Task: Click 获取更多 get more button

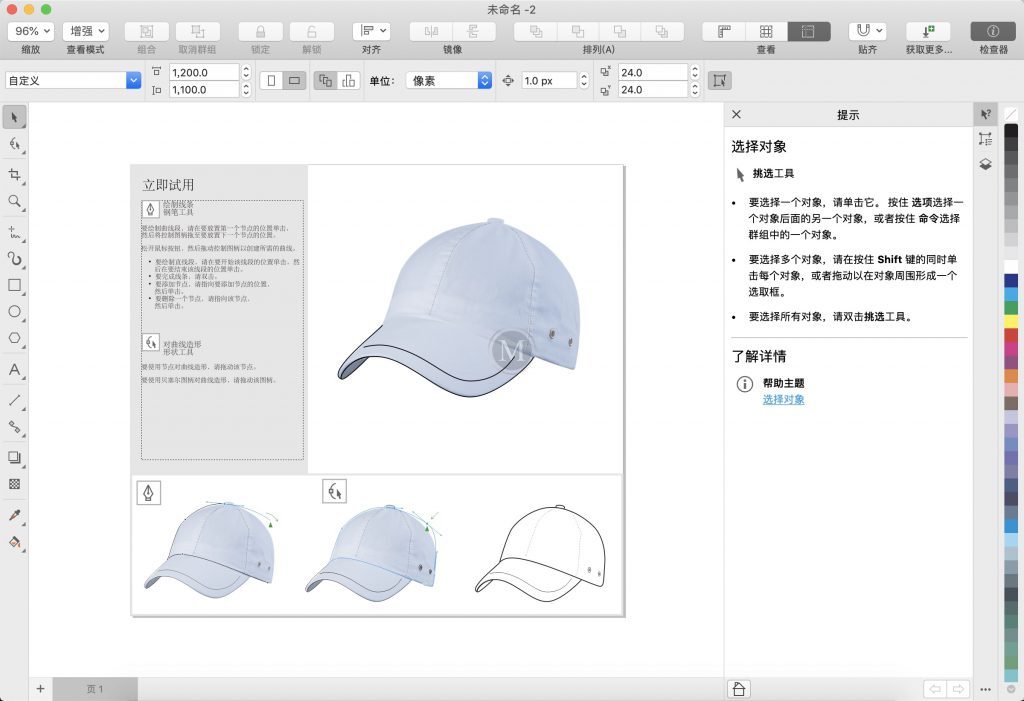Action: 927,32
